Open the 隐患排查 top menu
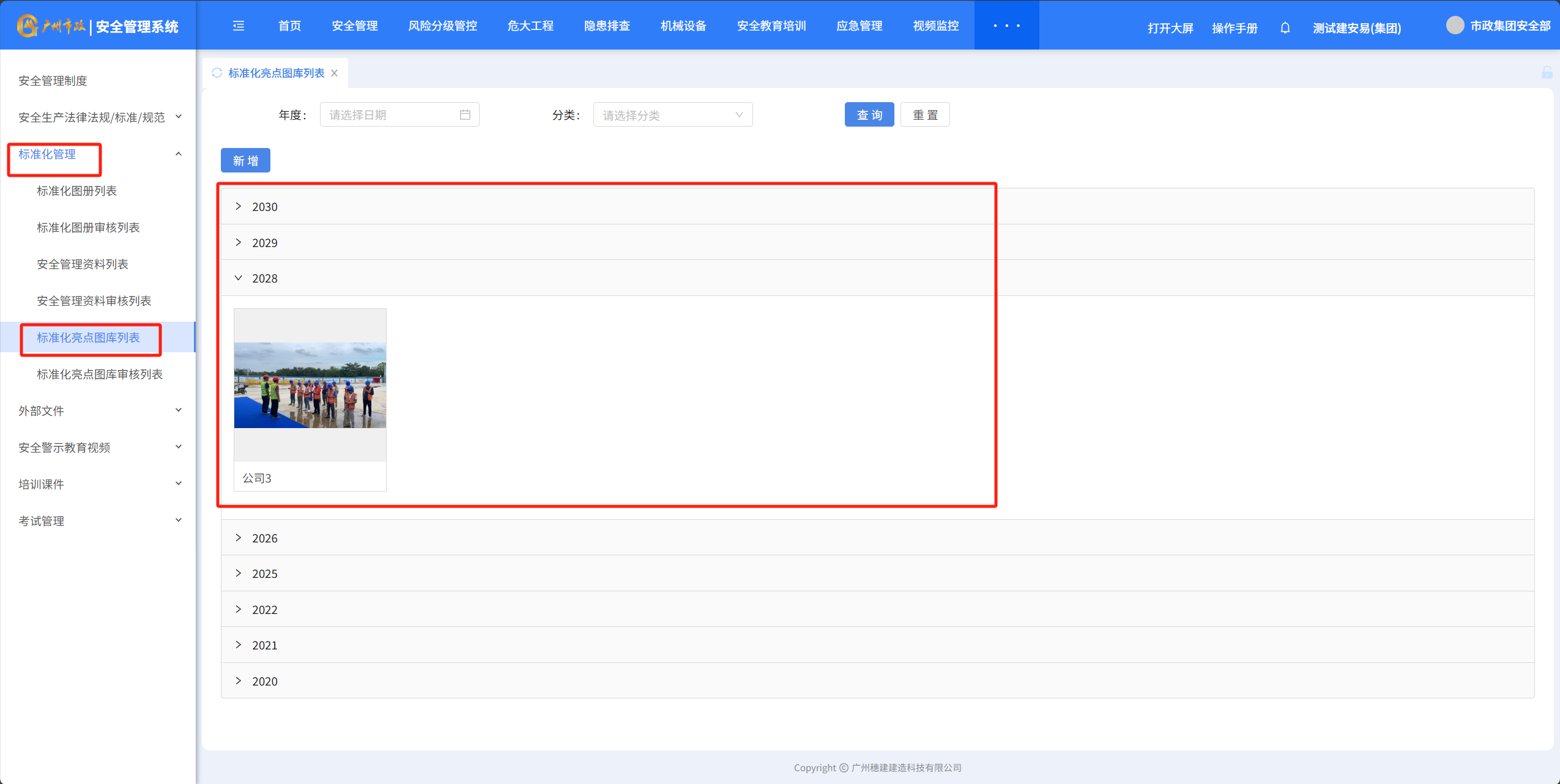 coord(606,26)
